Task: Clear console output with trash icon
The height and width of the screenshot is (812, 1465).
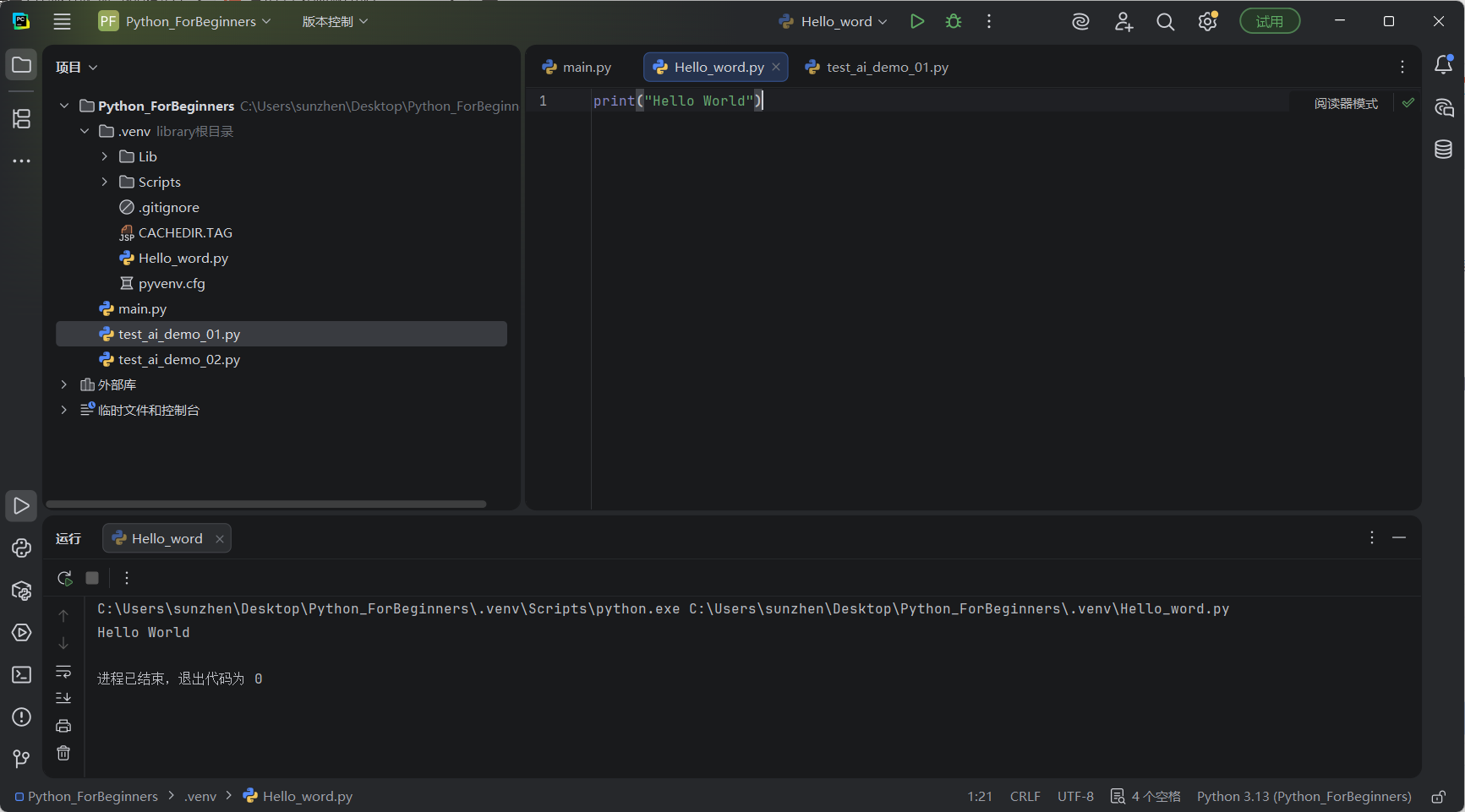Action: click(63, 753)
